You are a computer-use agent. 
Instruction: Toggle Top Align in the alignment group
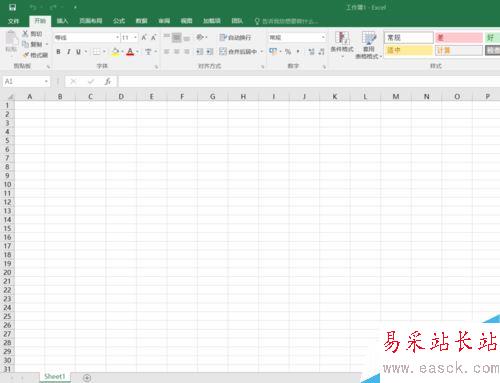click(167, 37)
